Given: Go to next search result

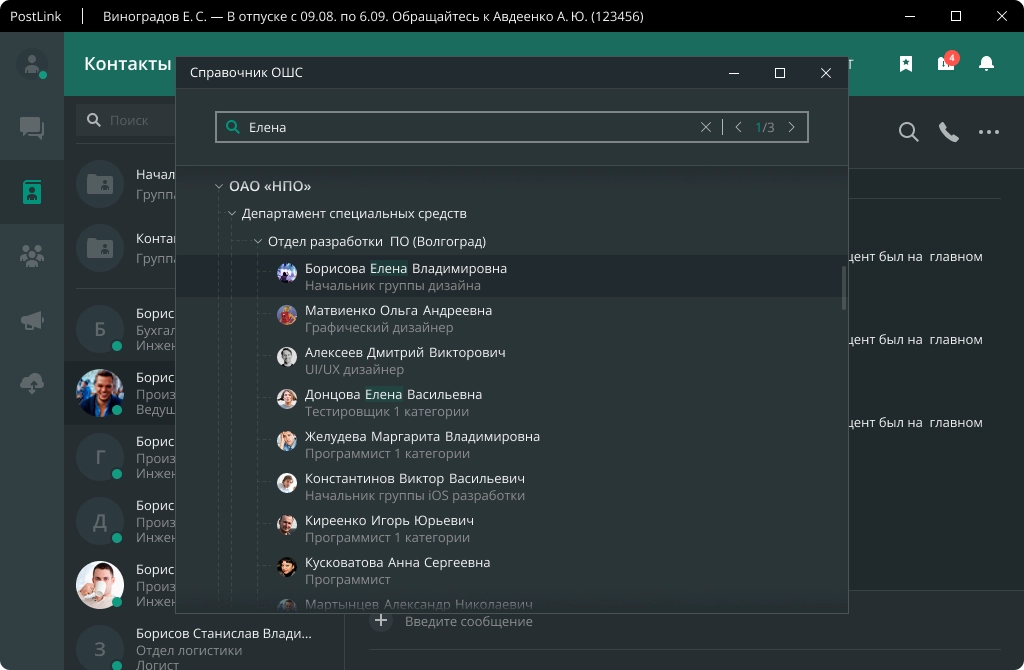Looking at the screenshot, I should 792,127.
